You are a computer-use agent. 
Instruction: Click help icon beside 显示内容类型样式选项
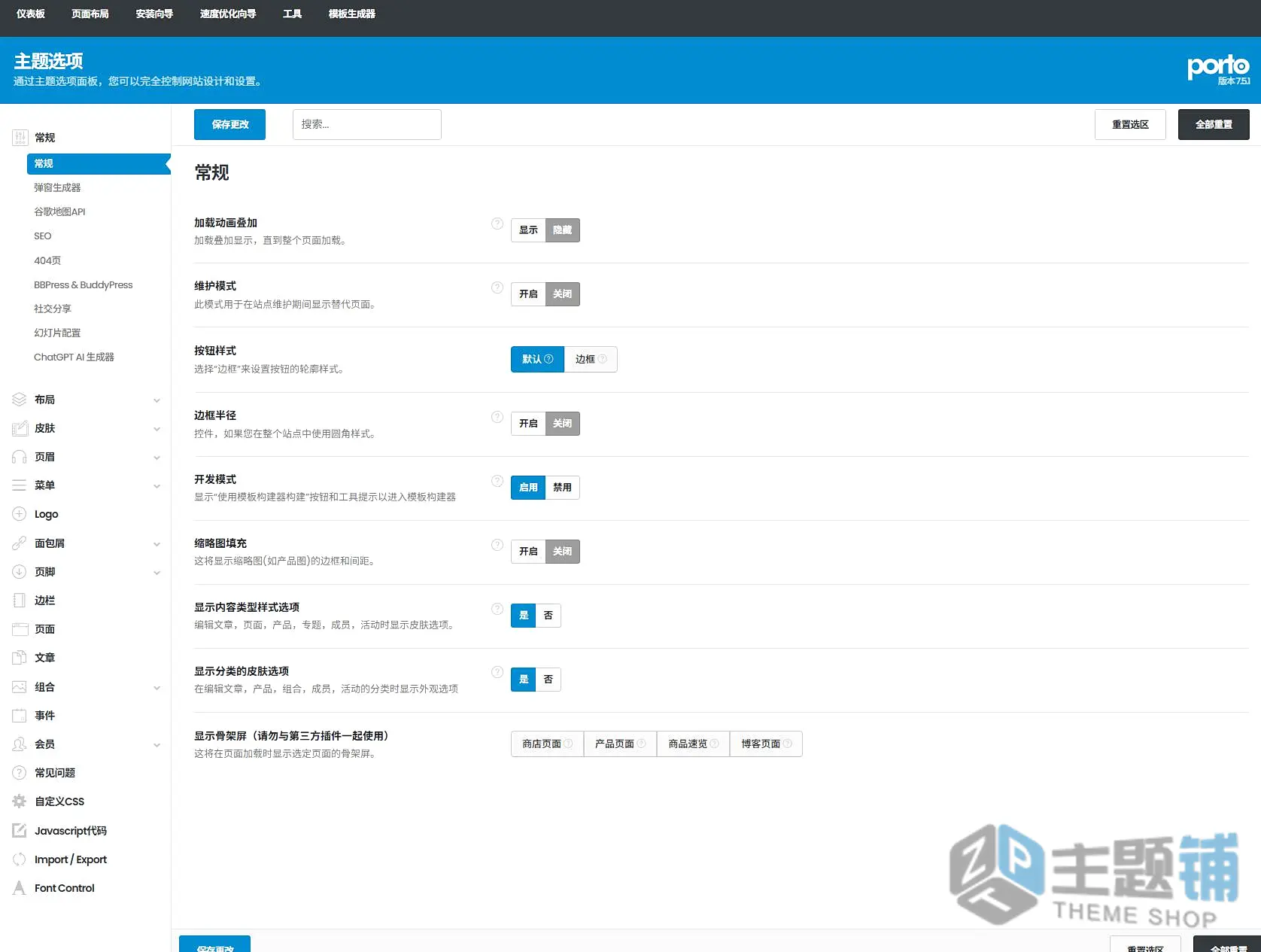pyautogui.click(x=497, y=609)
